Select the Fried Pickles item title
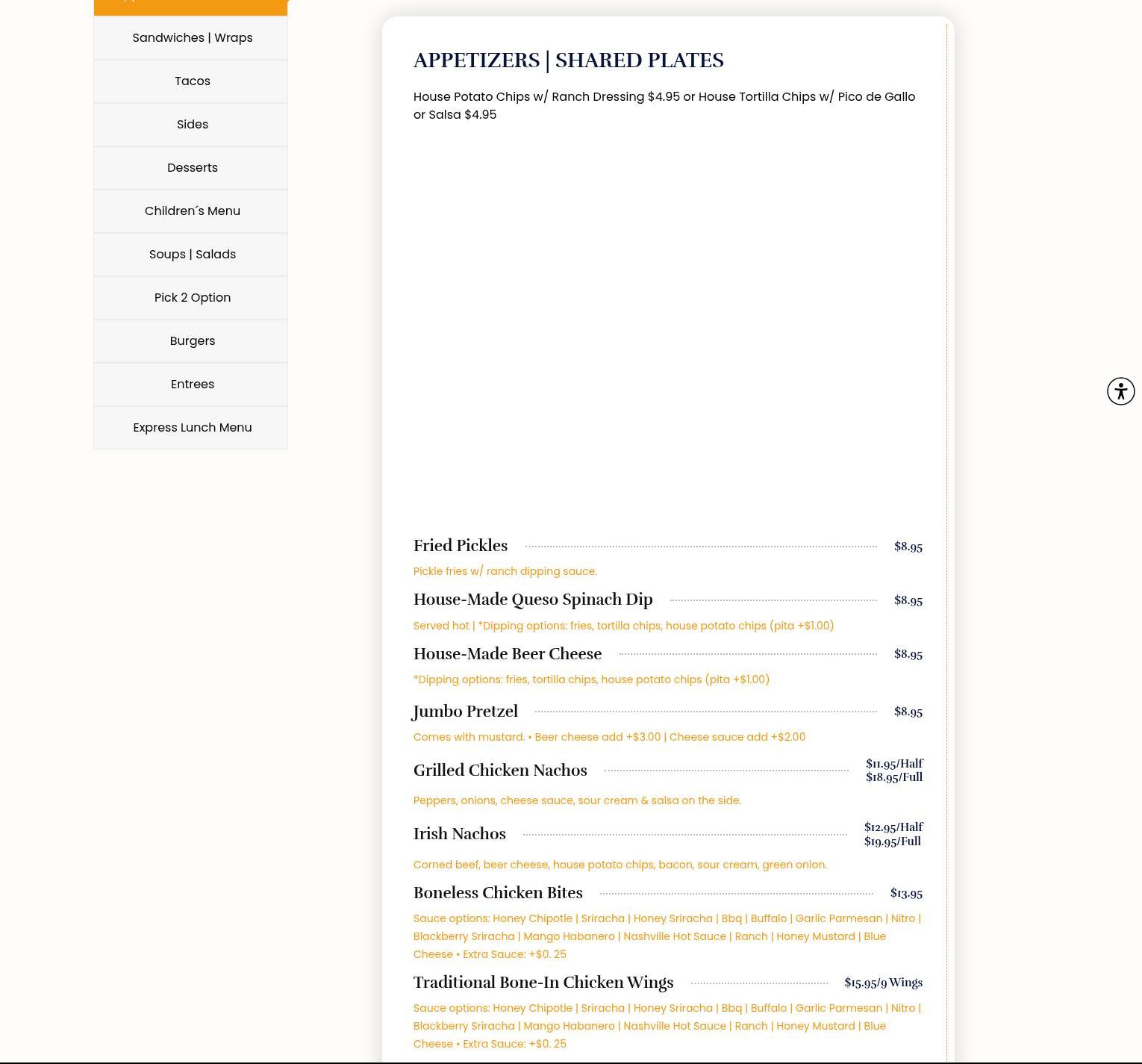 461,546
